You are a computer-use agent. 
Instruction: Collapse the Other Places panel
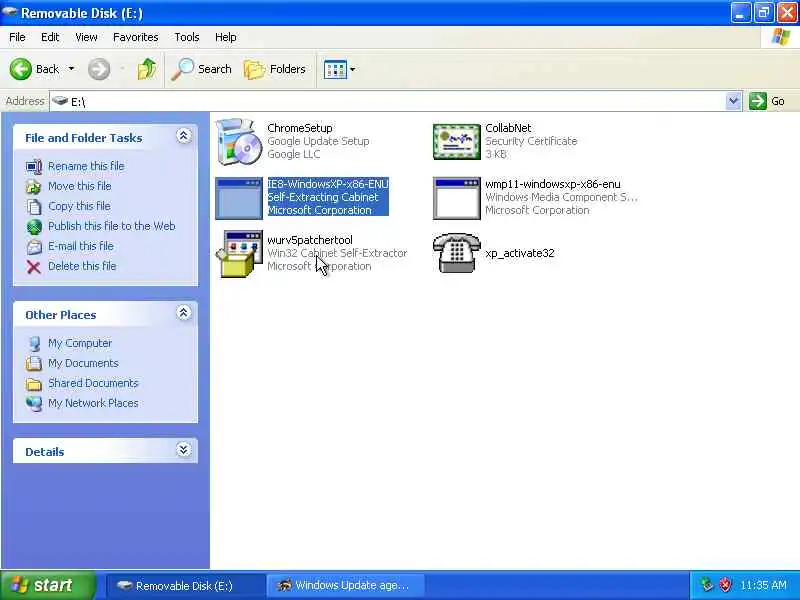pos(184,313)
